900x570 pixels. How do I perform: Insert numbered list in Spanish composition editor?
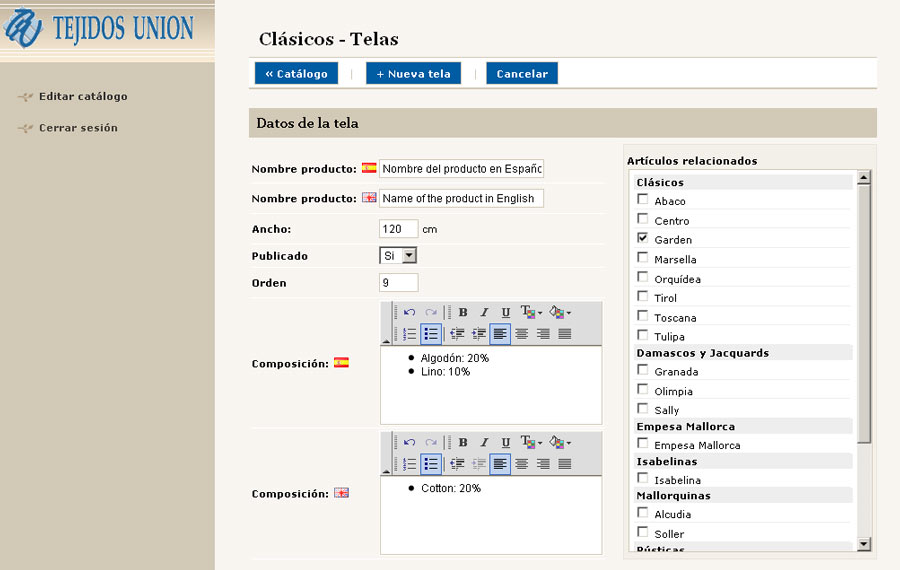pyautogui.click(x=409, y=334)
